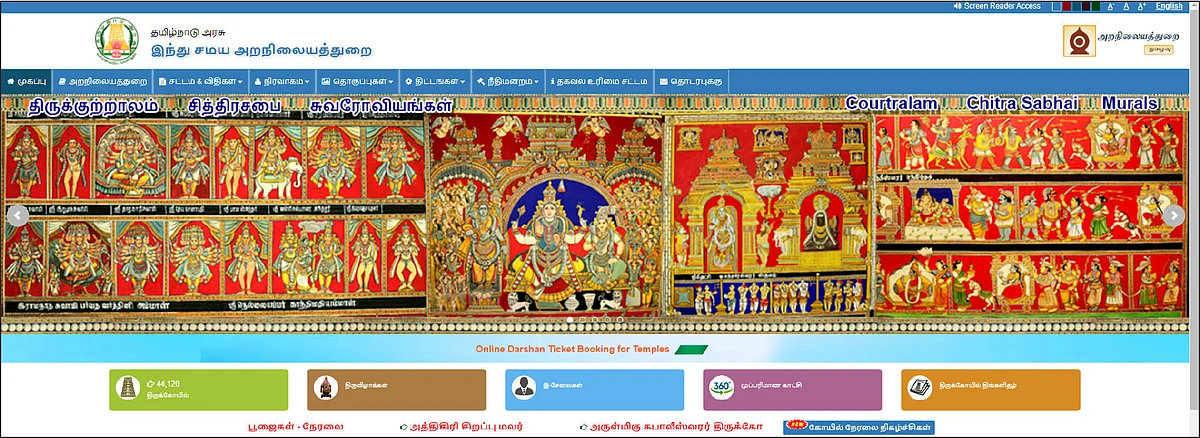Click the green ticket icon beside Online Darshan
Image resolution: width=1200 pixels, height=438 pixels.
pyautogui.click(x=691, y=349)
